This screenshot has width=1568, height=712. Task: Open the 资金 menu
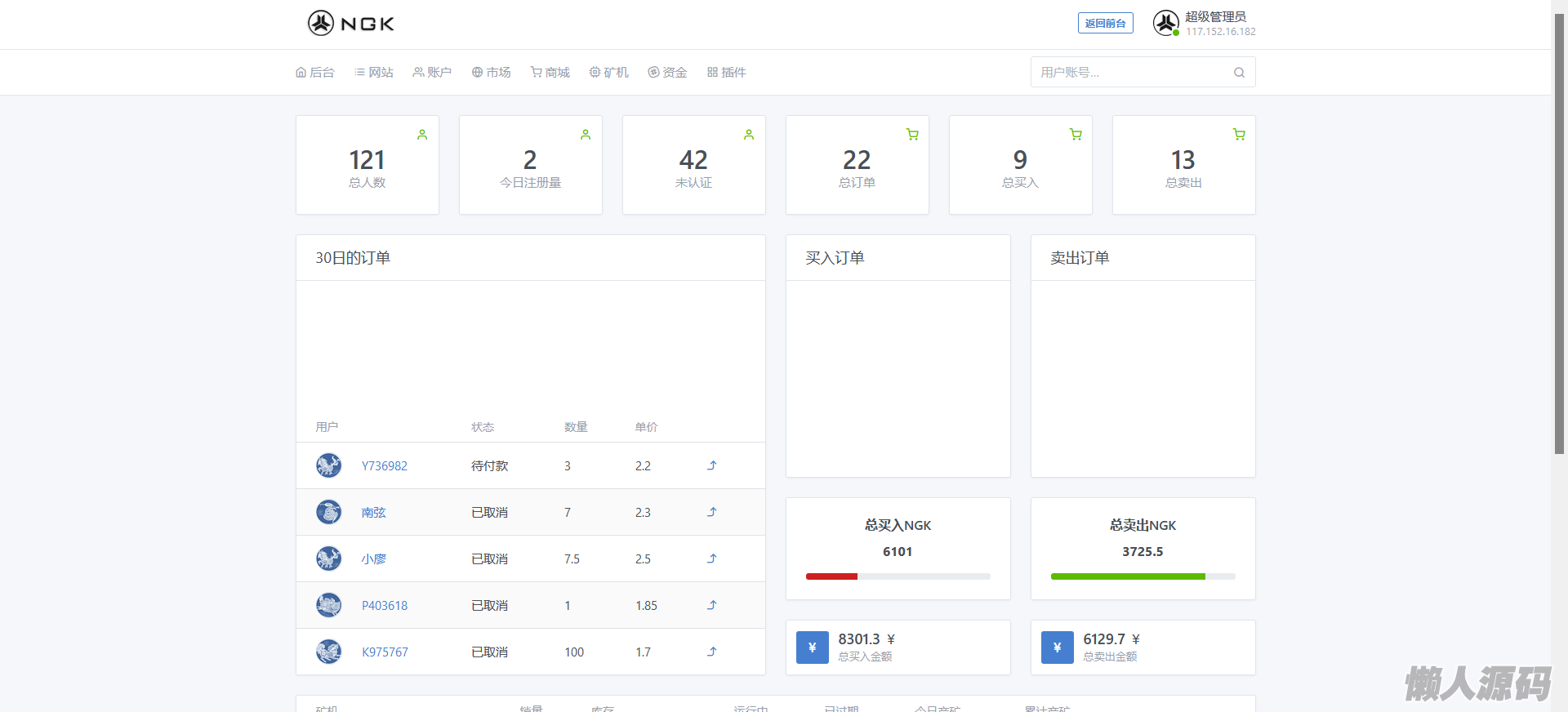pyautogui.click(x=668, y=73)
